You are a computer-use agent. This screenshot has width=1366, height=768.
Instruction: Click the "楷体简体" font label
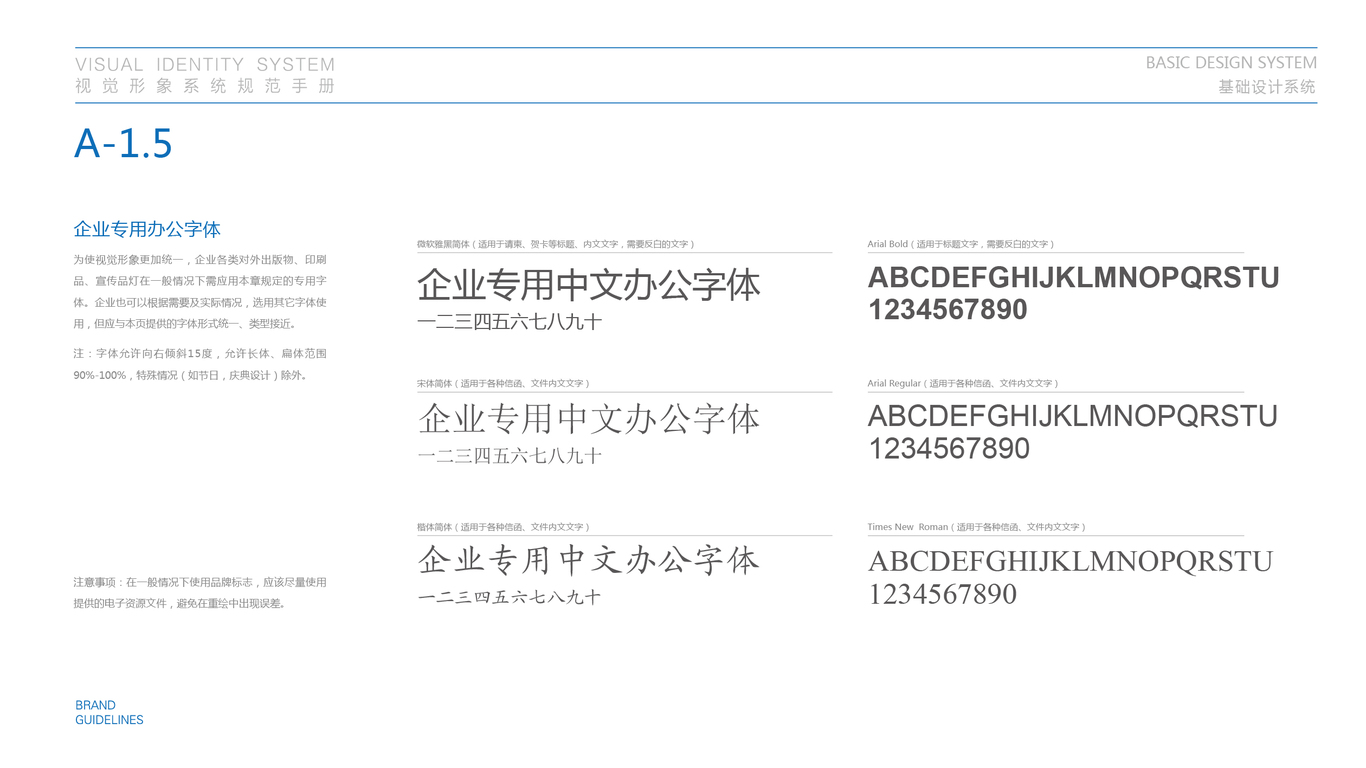pos(504,527)
